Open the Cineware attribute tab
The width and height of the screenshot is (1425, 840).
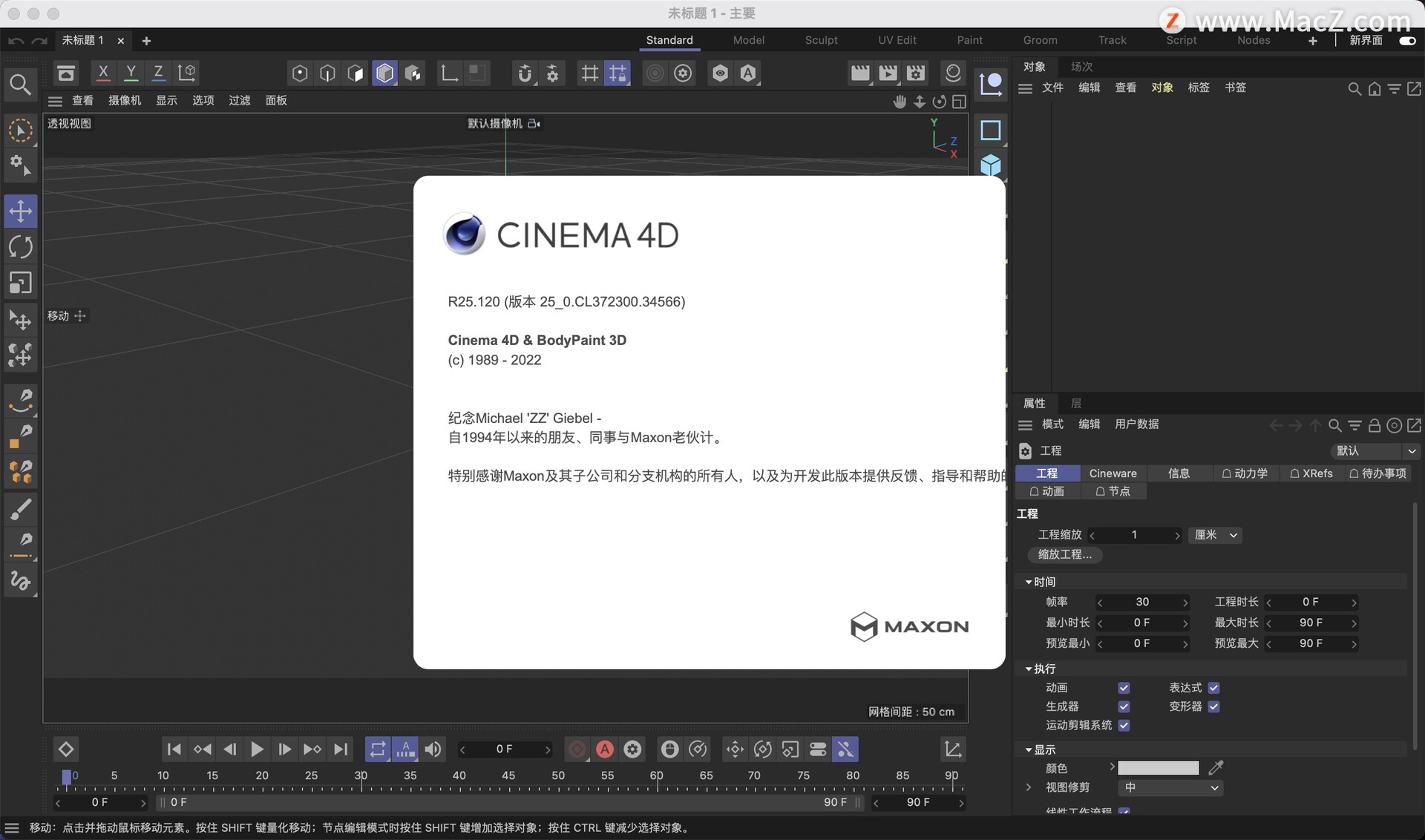(1113, 473)
